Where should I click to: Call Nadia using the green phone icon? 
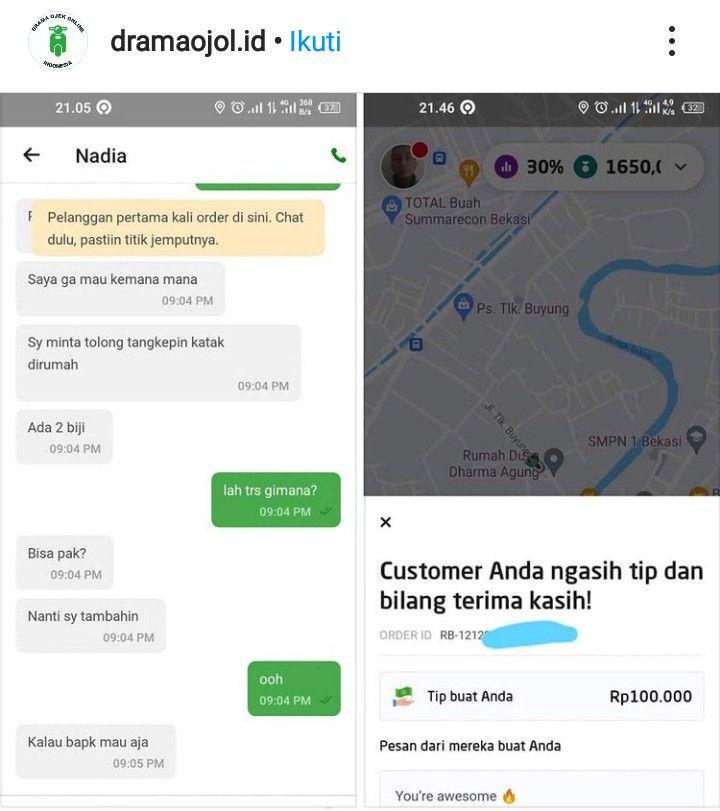click(338, 155)
